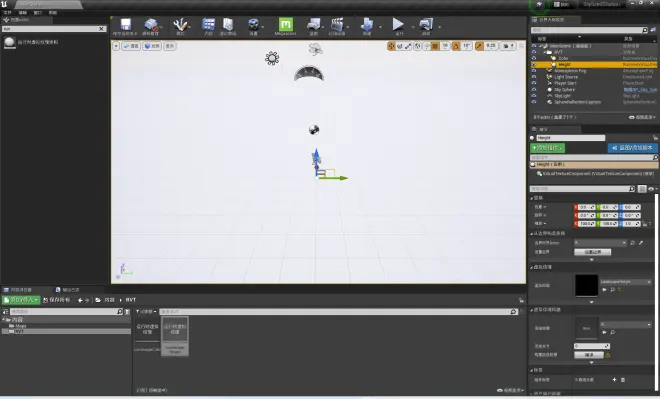This screenshot has width=660, height=399.
Task: Click the blue Blueprint/Add Script button
Action: point(632,148)
